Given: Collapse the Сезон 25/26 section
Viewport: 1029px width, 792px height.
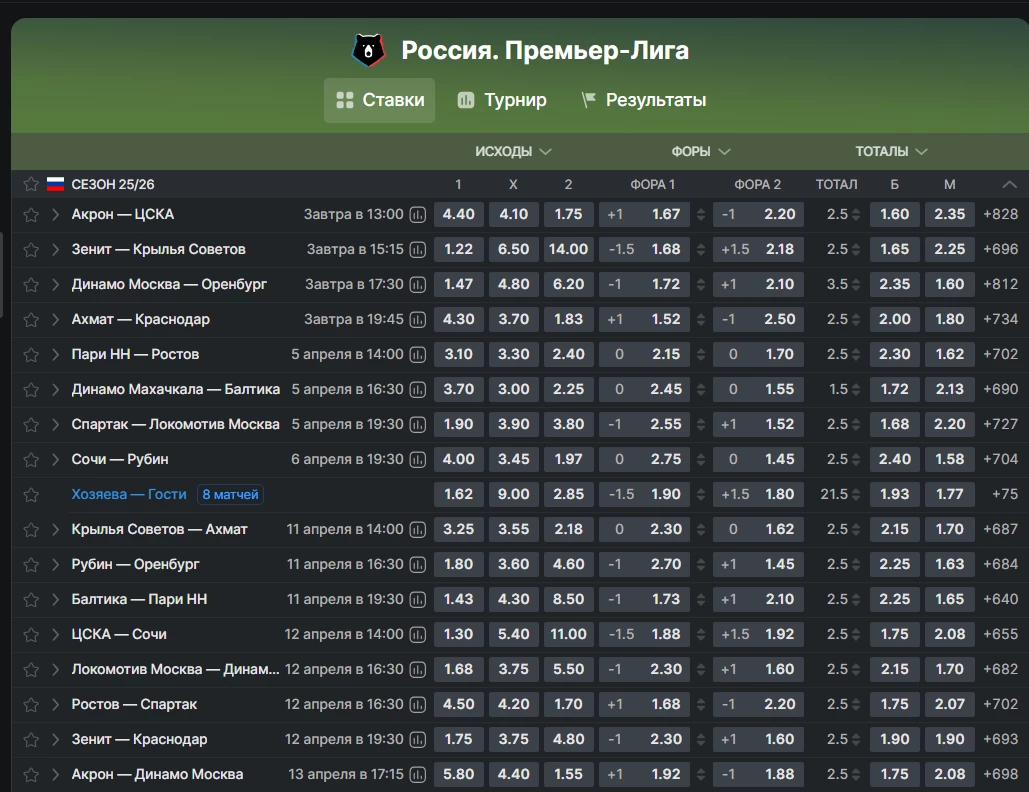Looking at the screenshot, I should [x=1009, y=184].
